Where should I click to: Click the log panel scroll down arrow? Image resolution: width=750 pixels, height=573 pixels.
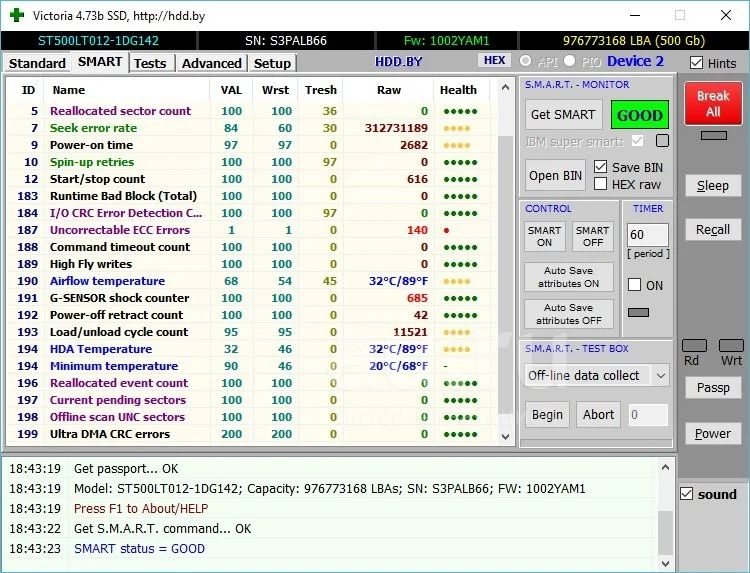(x=665, y=563)
